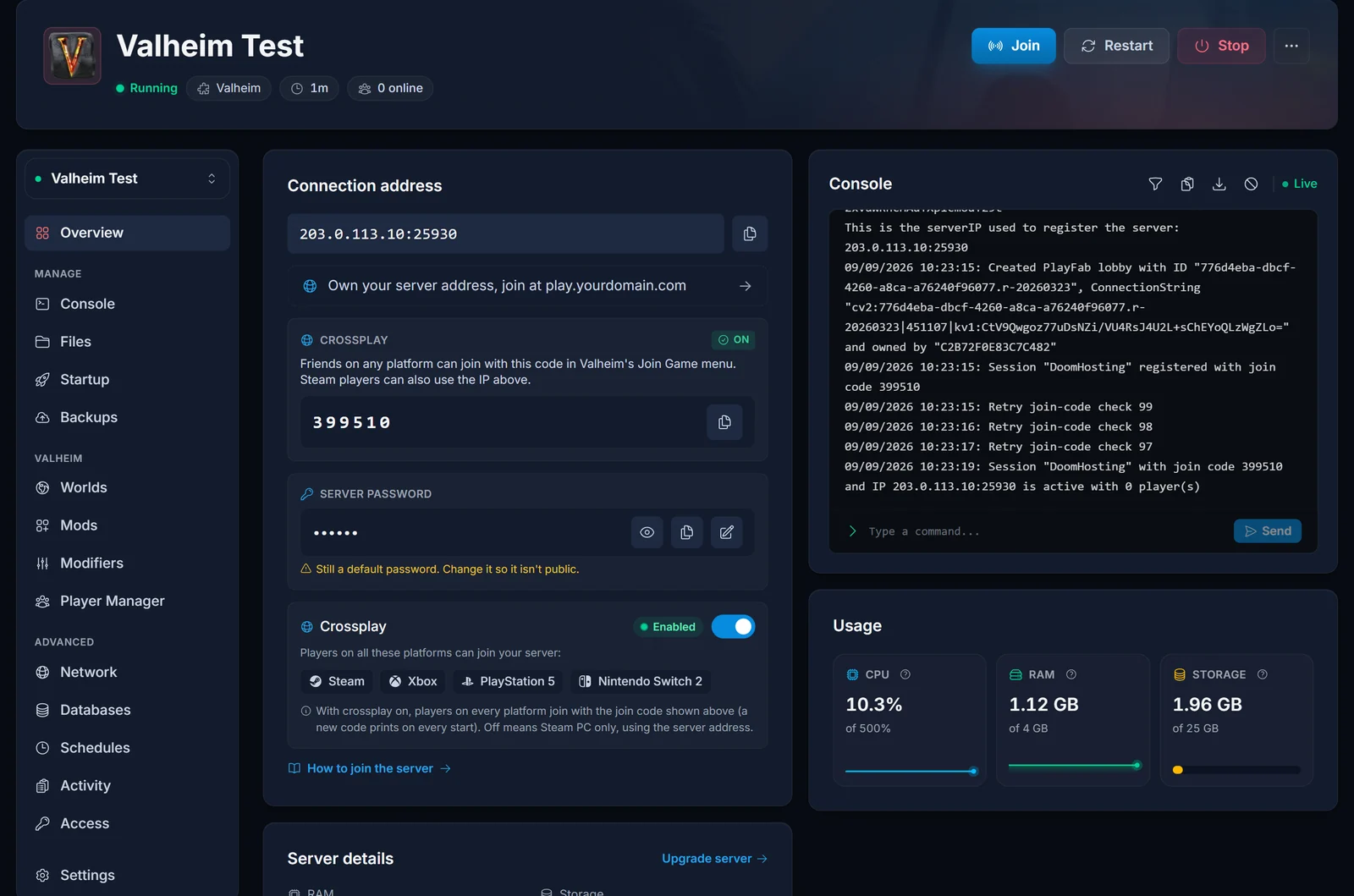Click the 0 online players badge
This screenshot has width=1354, height=896.
coord(390,88)
